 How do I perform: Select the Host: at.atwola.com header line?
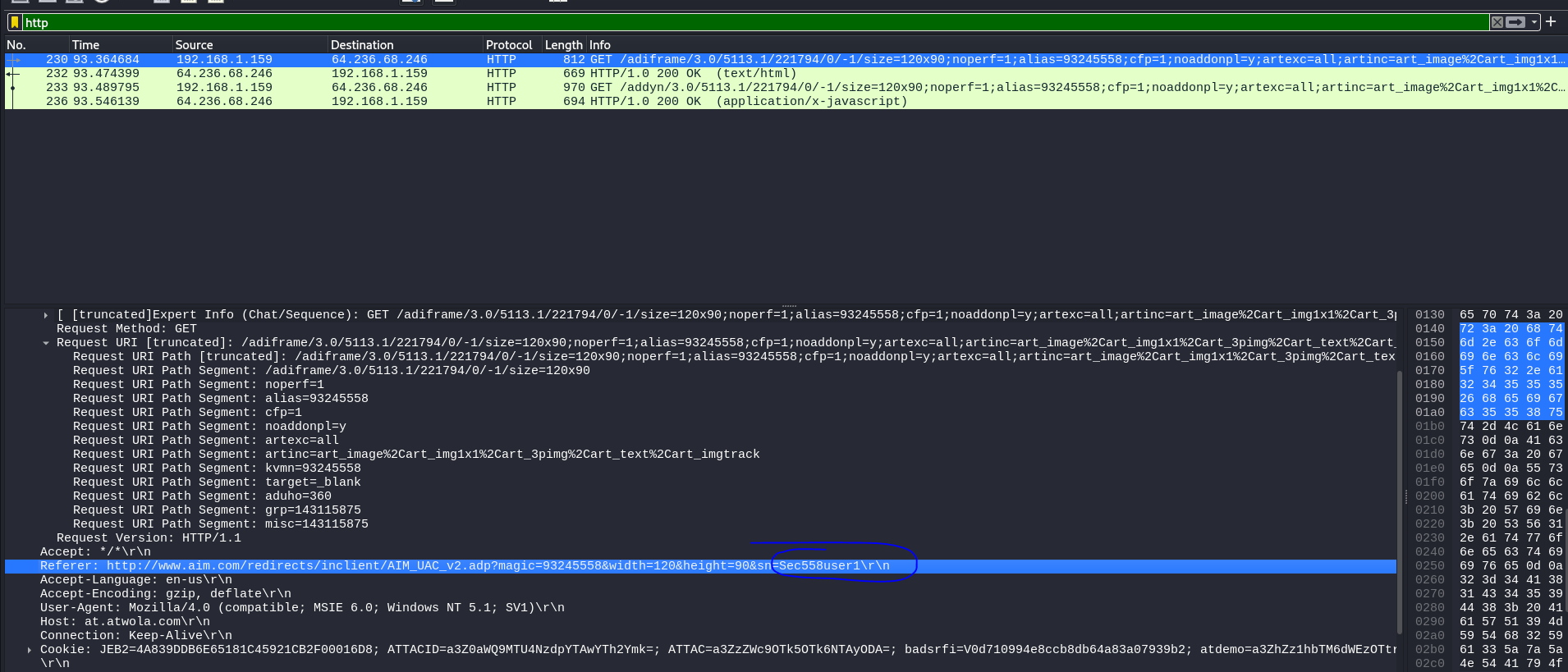(125, 622)
